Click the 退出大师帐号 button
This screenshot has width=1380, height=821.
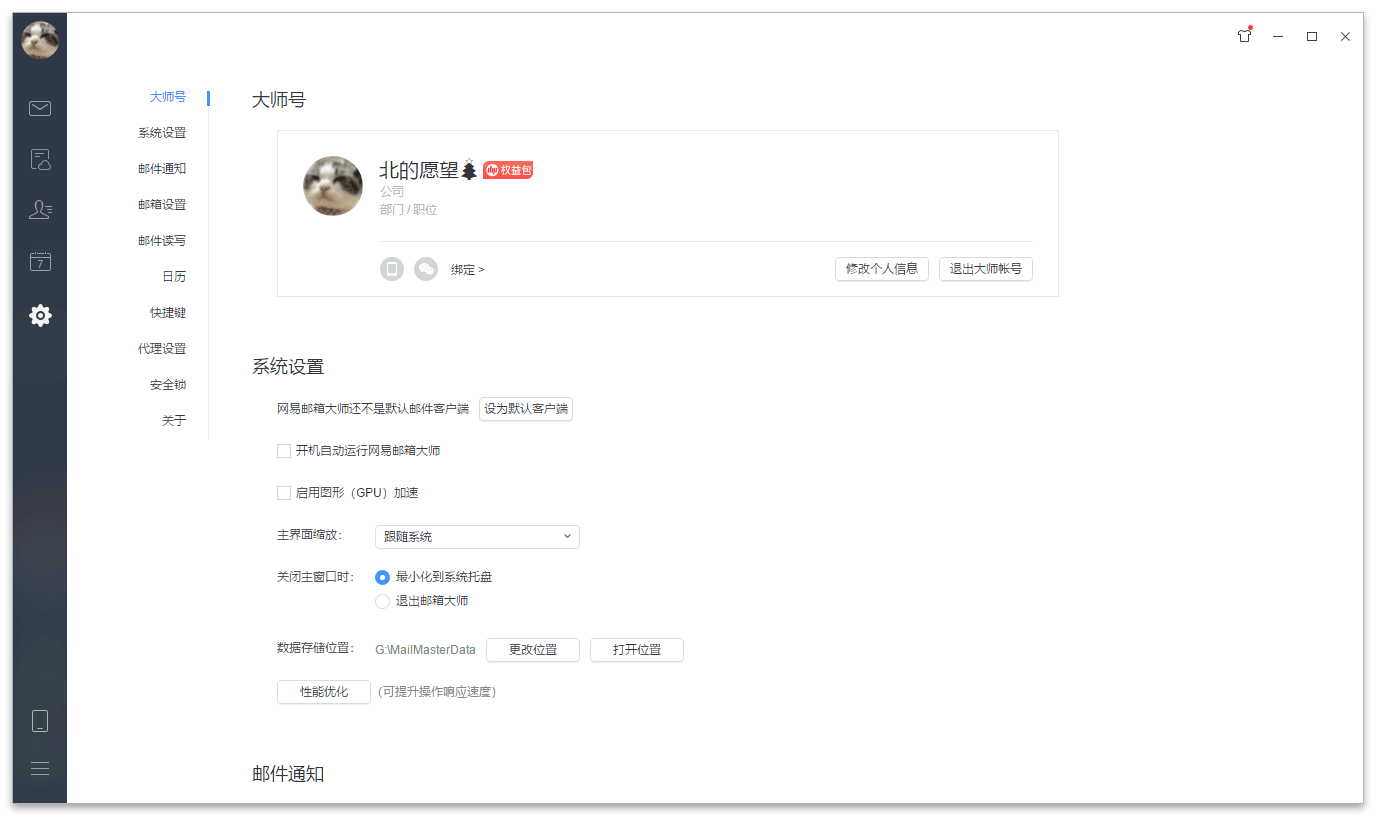pos(986,269)
